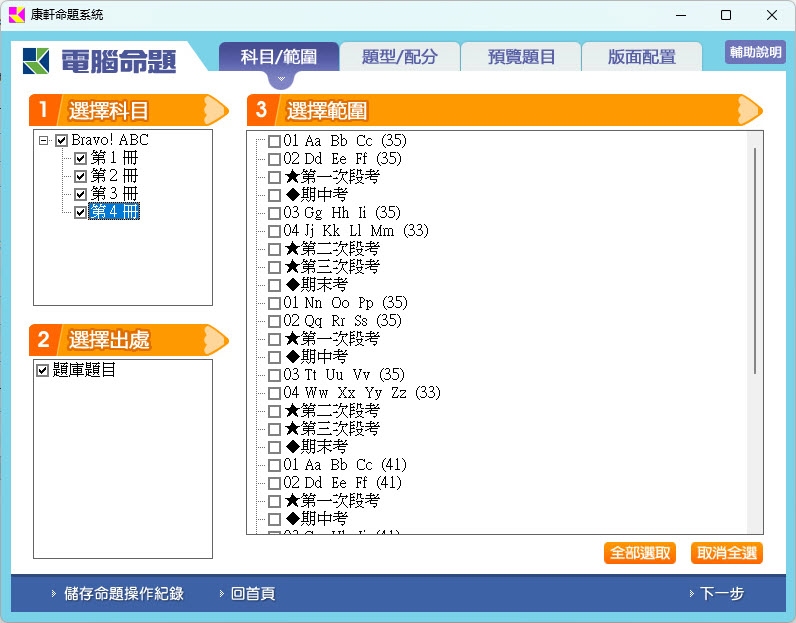Viewport: 796px width, 623px height.
Task: Click the 取消全選 button
Action: (x=727, y=553)
